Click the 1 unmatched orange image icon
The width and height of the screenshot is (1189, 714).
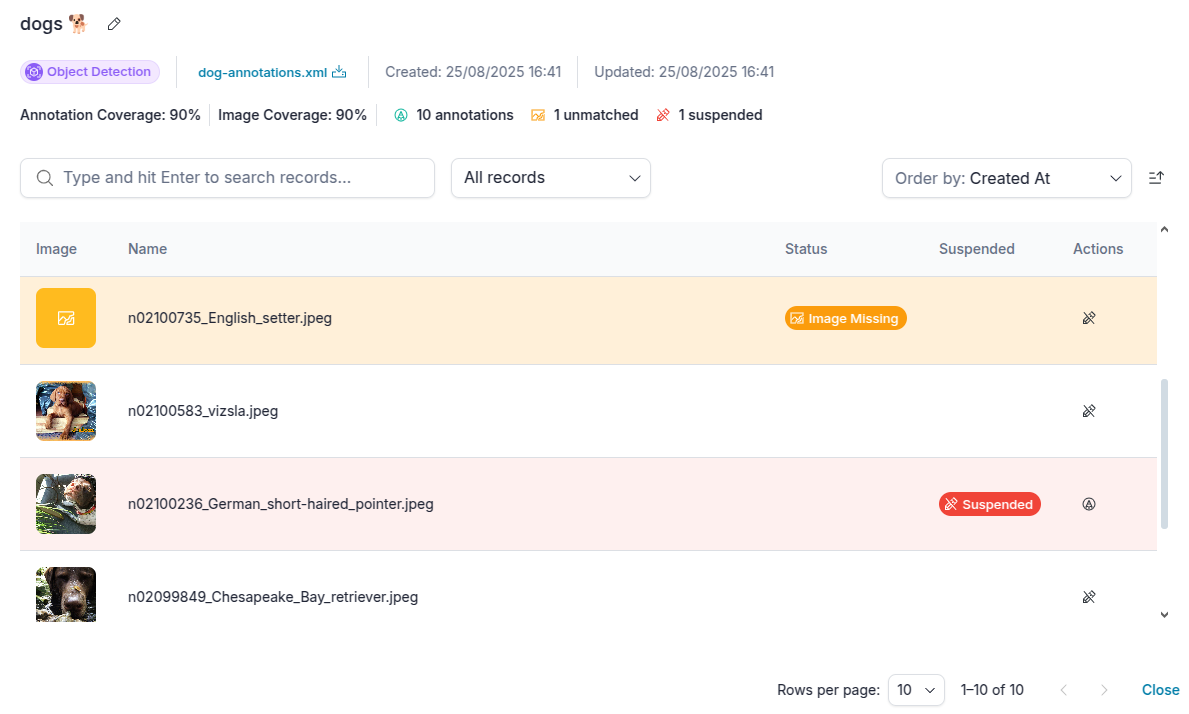538,115
